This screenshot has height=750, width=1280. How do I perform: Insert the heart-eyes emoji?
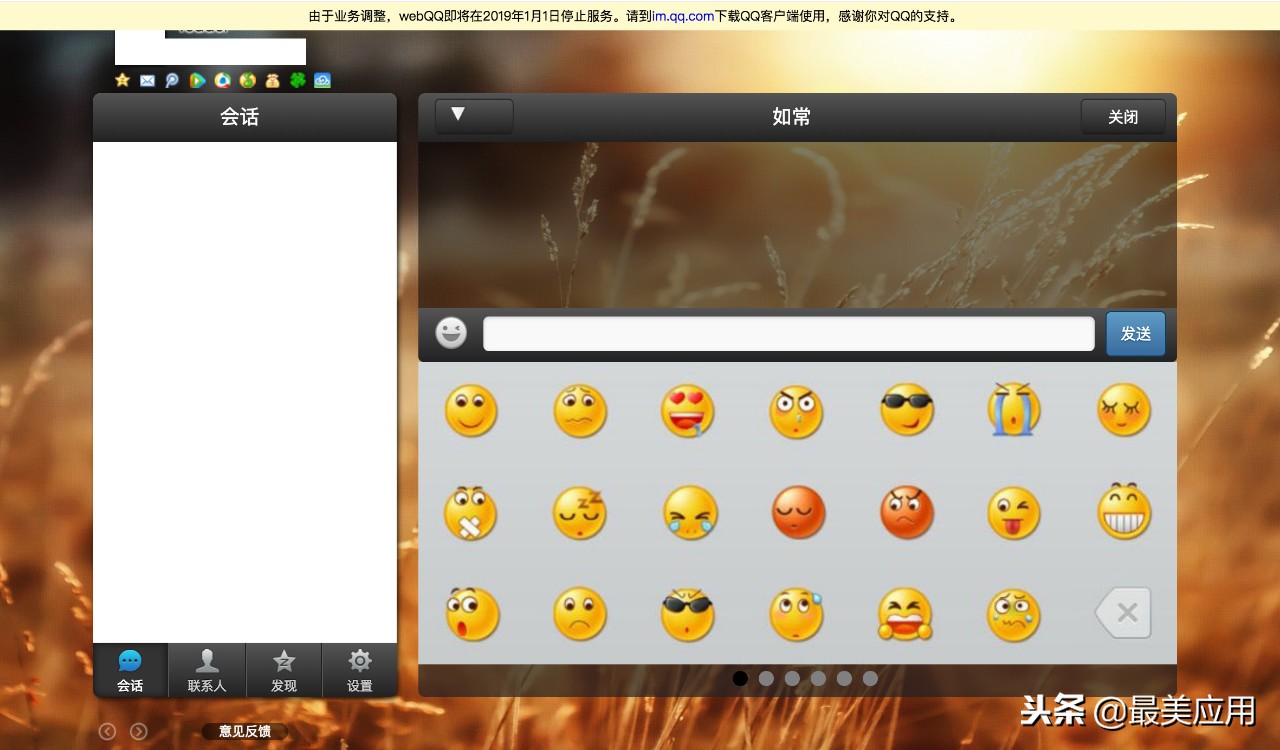tap(688, 410)
